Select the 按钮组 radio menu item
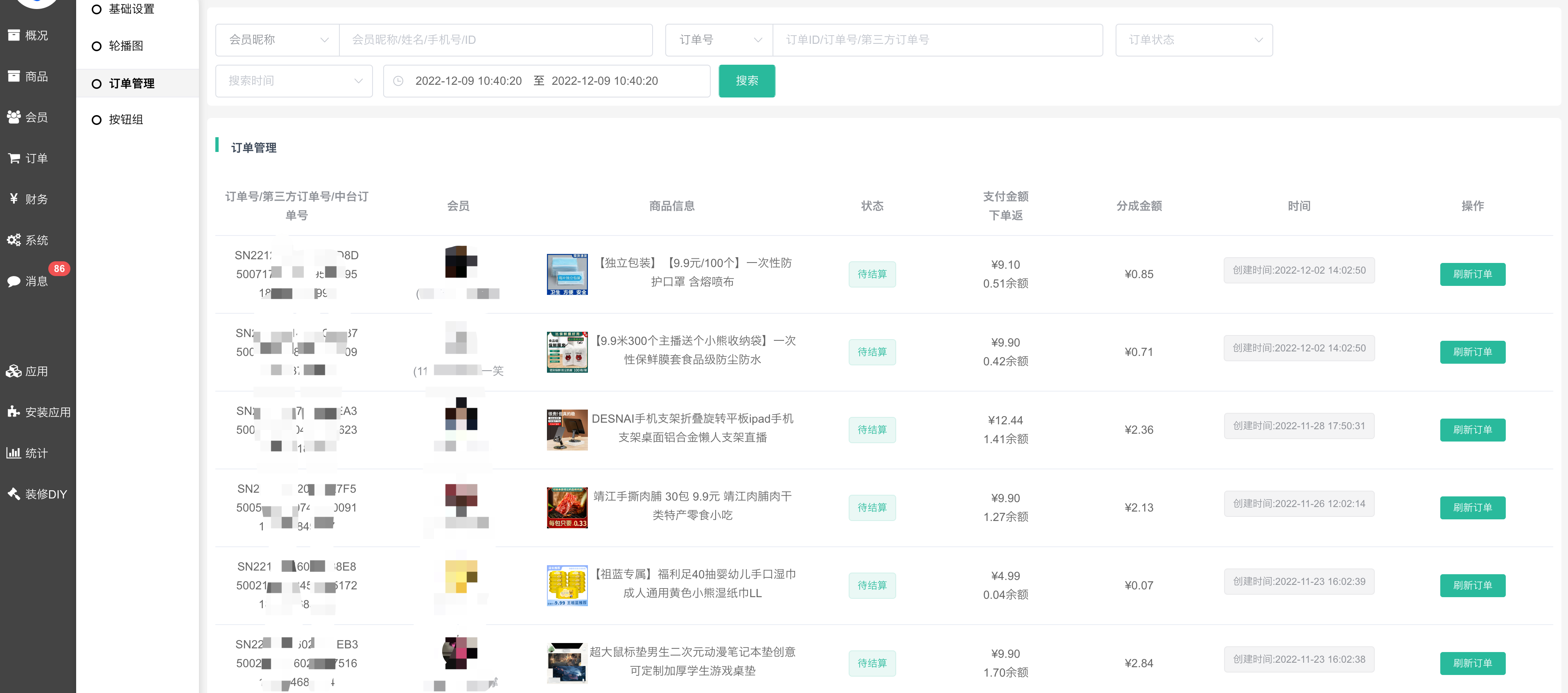This screenshot has width=1568, height=693. pyautogui.click(x=96, y=120)
